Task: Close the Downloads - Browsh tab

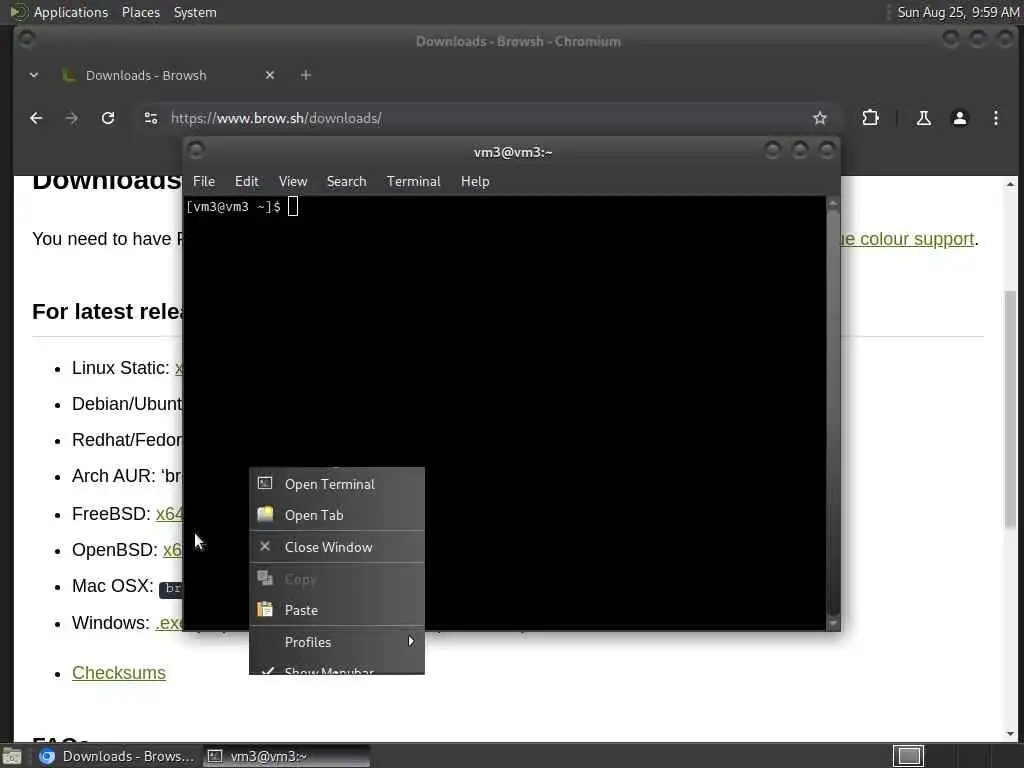Action: 270,75
